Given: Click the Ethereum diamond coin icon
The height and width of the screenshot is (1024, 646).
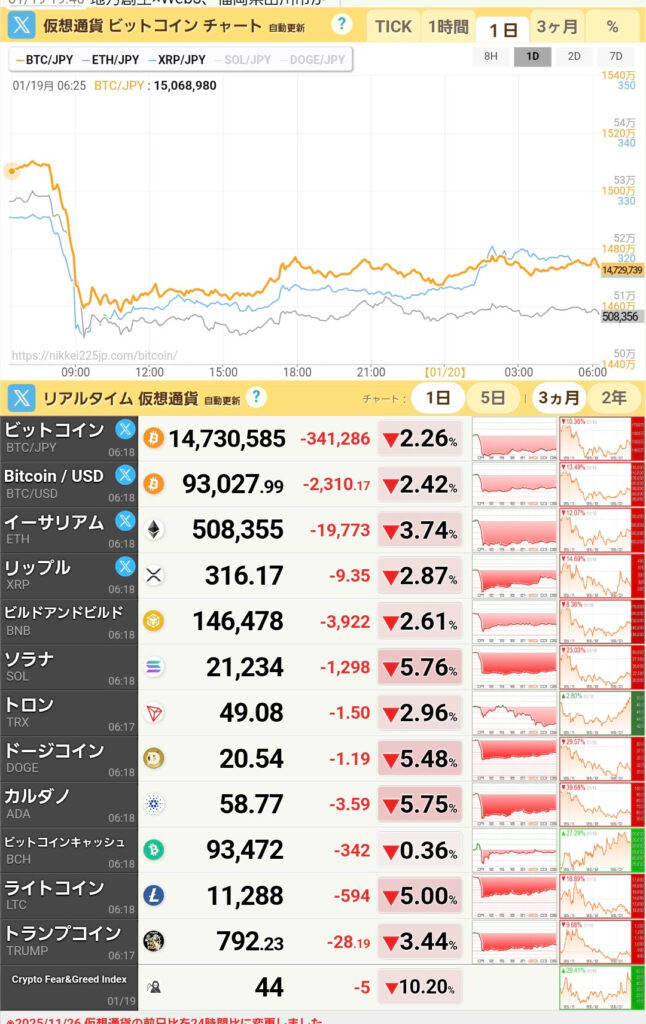Looking at the screenshot, I should [154, 530].
